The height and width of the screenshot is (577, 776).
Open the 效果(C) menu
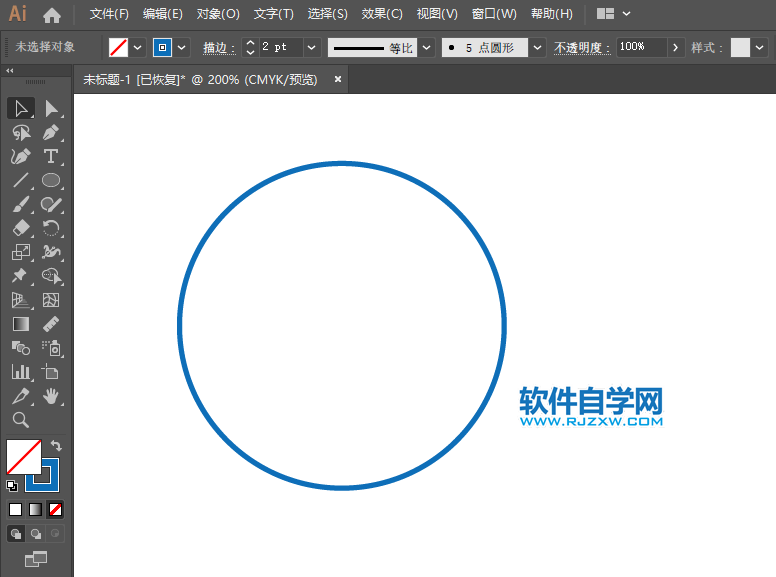pyautogui.click(x=382, y=14)
